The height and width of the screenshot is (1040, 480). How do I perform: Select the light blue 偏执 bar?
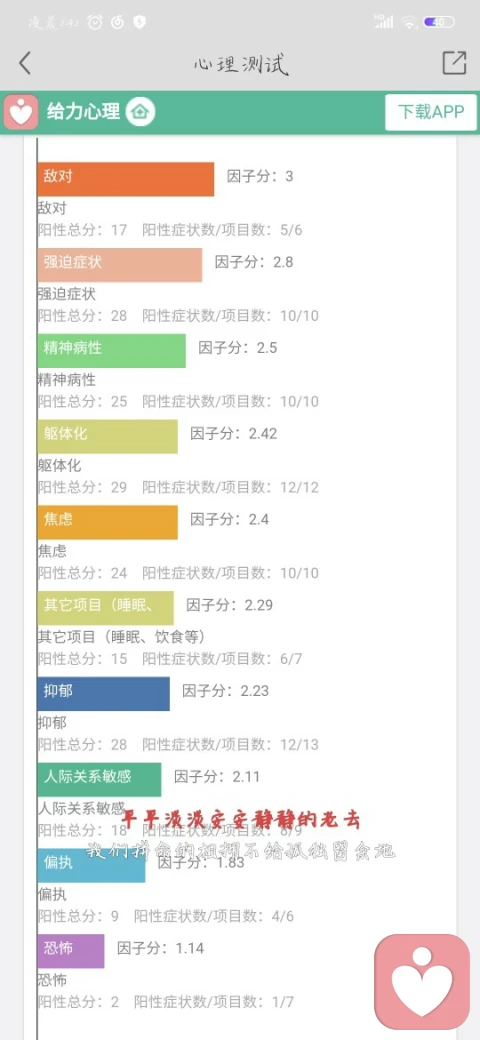coord(91,865)
